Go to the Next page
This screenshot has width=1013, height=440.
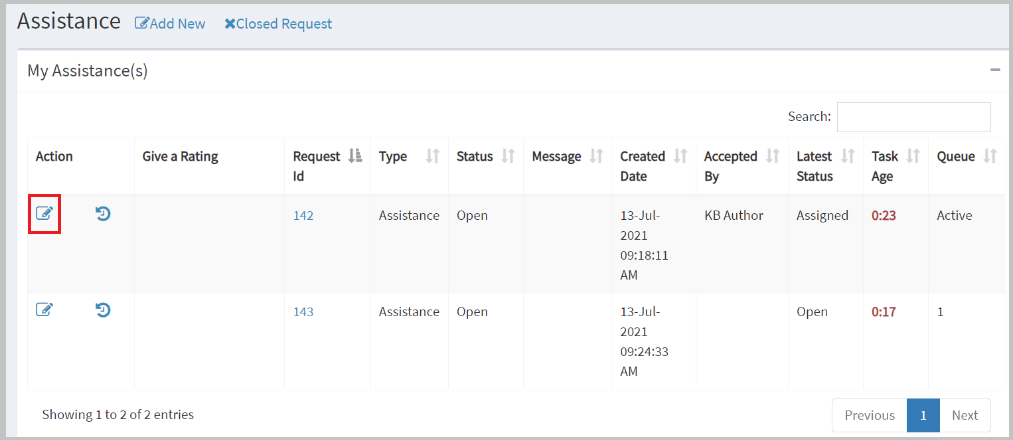tap(965, 415)
